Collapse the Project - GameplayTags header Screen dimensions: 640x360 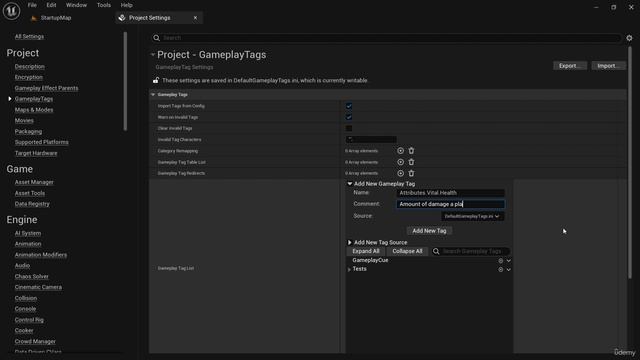click(153, 55)
